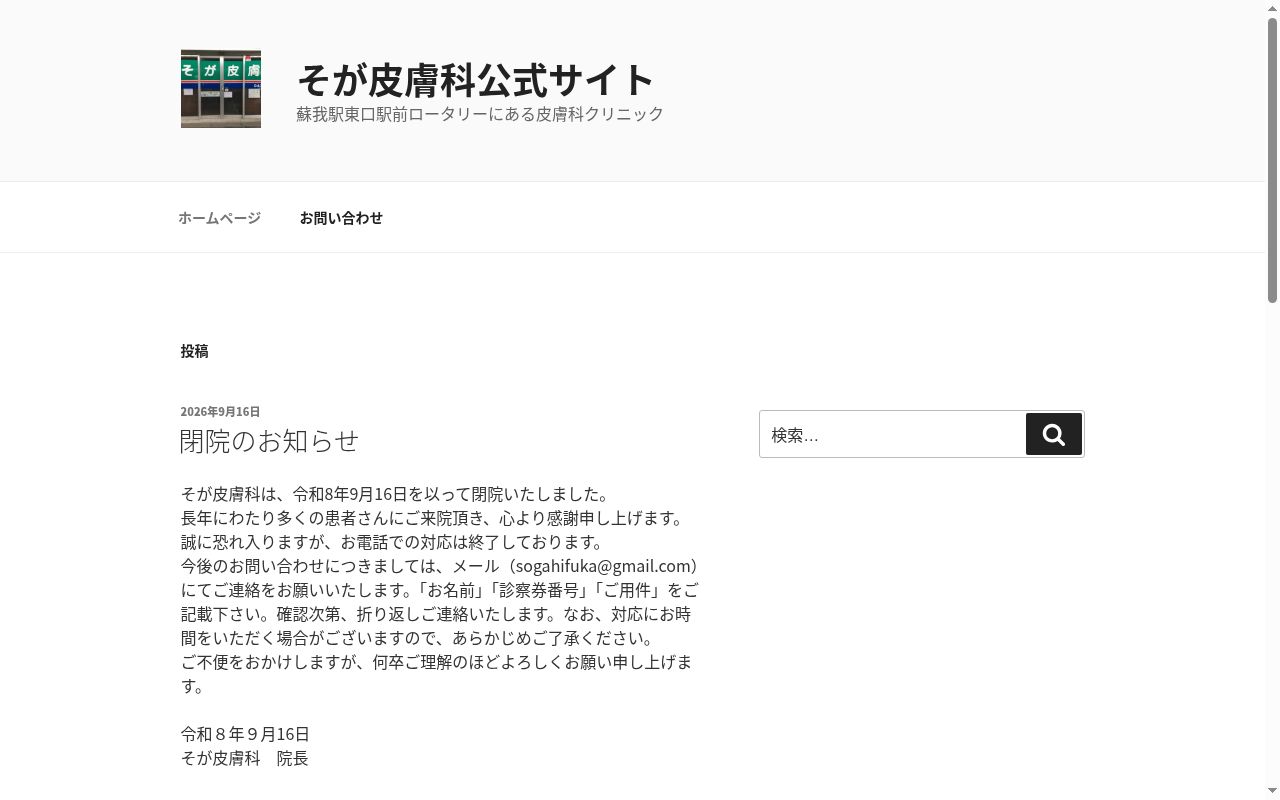Click the そが皮膚科公式サイト site title
This screenshot has width=1280, height=800.
pyautogui.click(x=475, y=79)
